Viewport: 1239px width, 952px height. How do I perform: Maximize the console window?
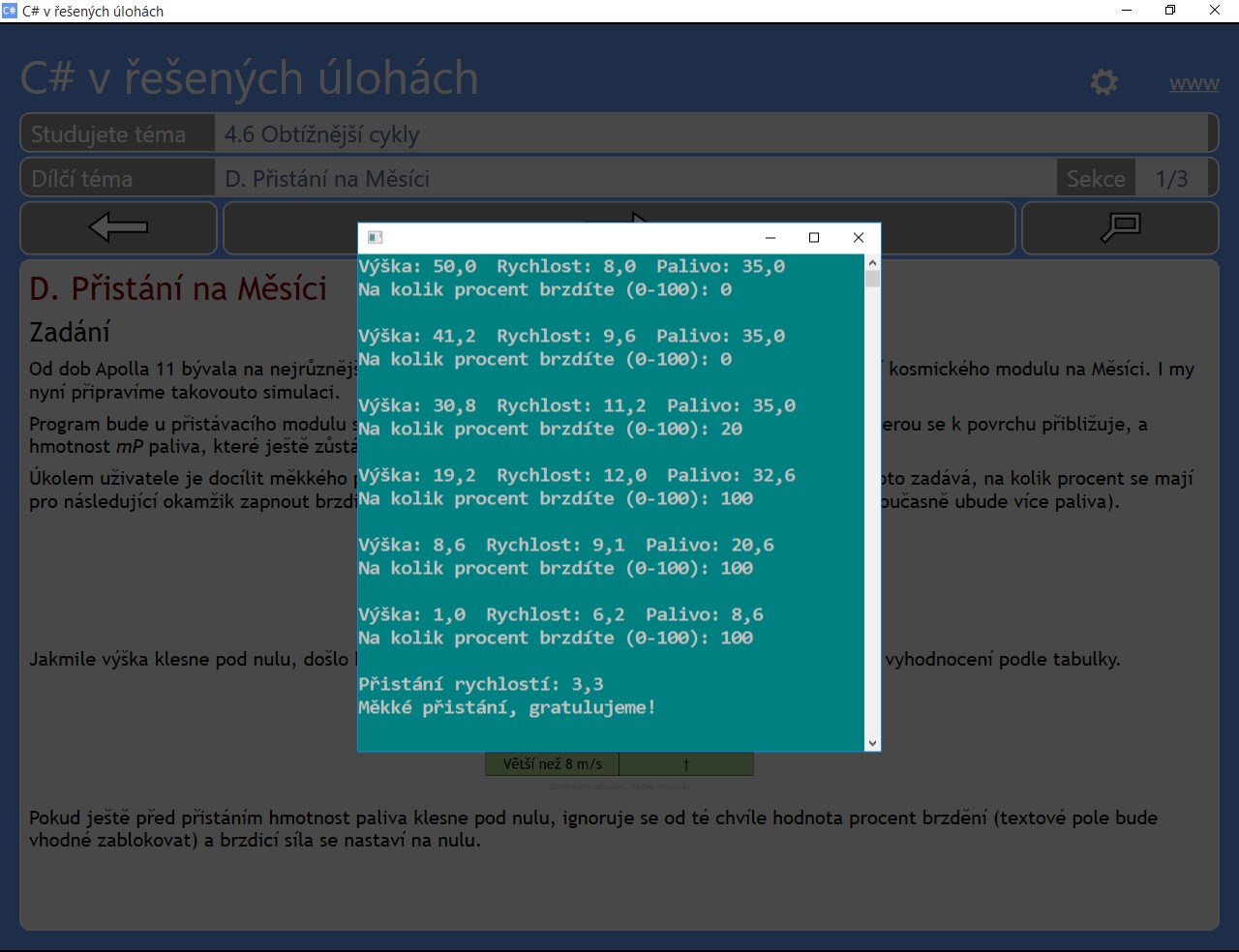click(x=814, y=237)
